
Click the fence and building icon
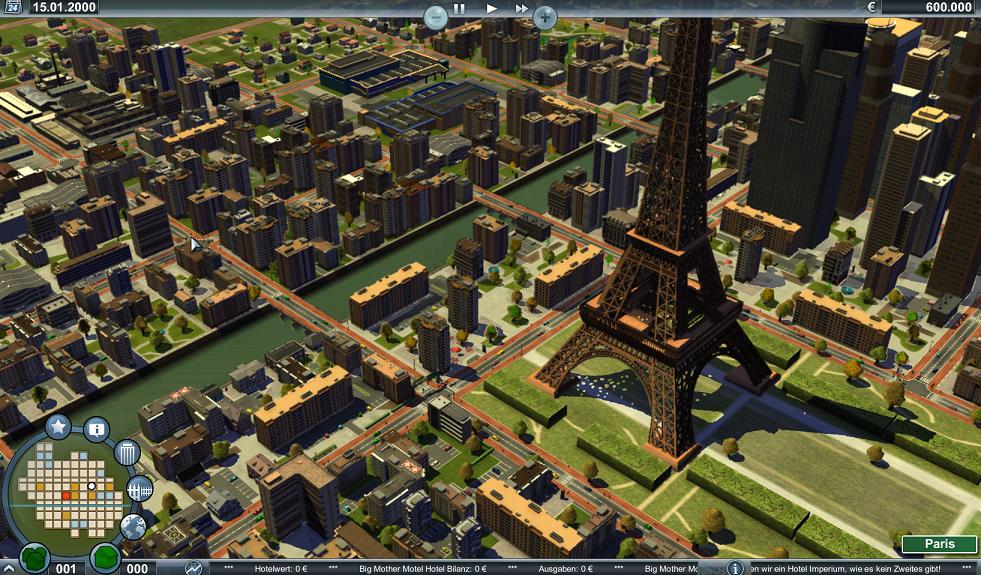point(140,489)
